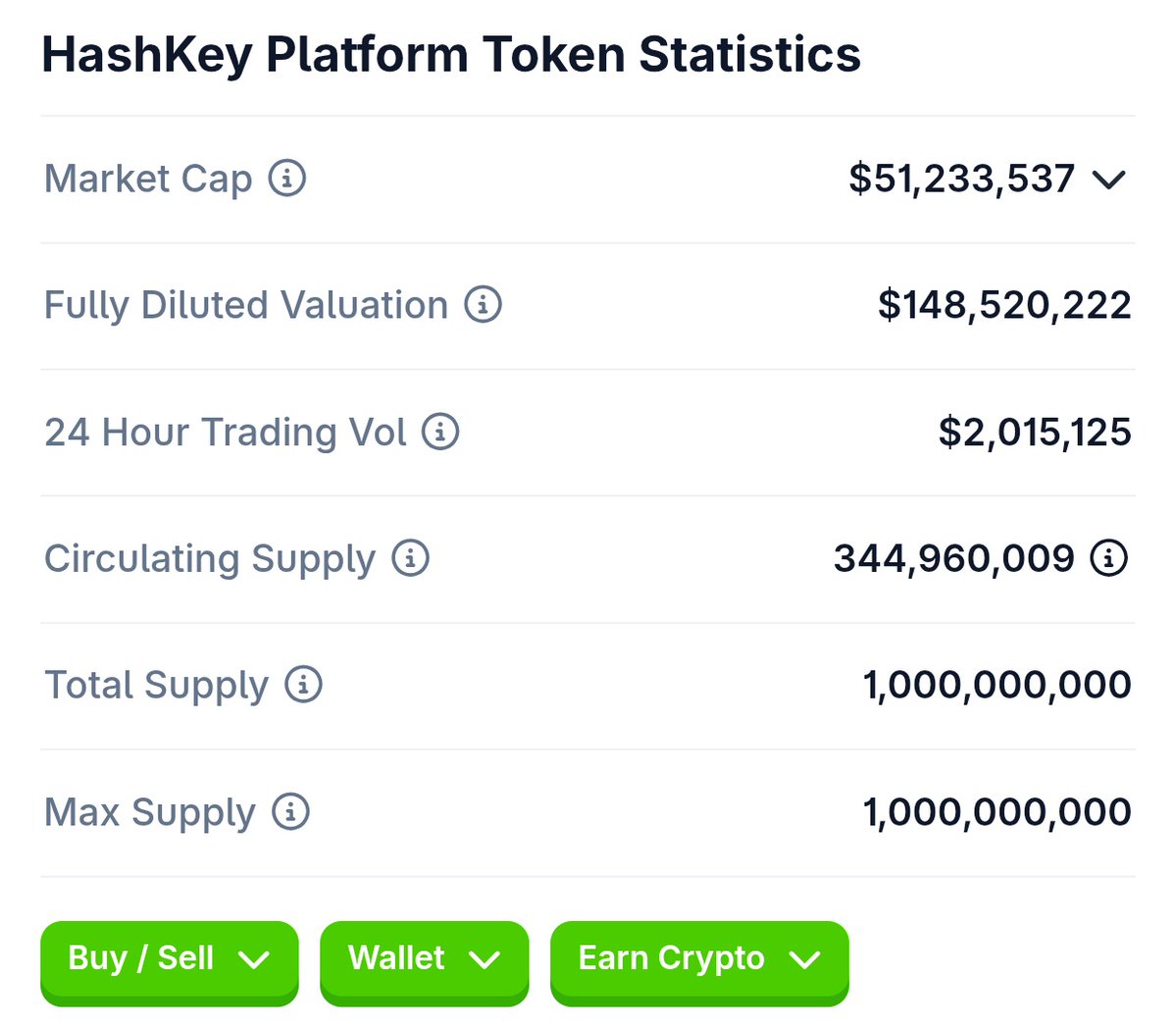The image size is (1176, 1030).
Task: Click the $51,233,537 market cap value
Action: tap(961, 180)
